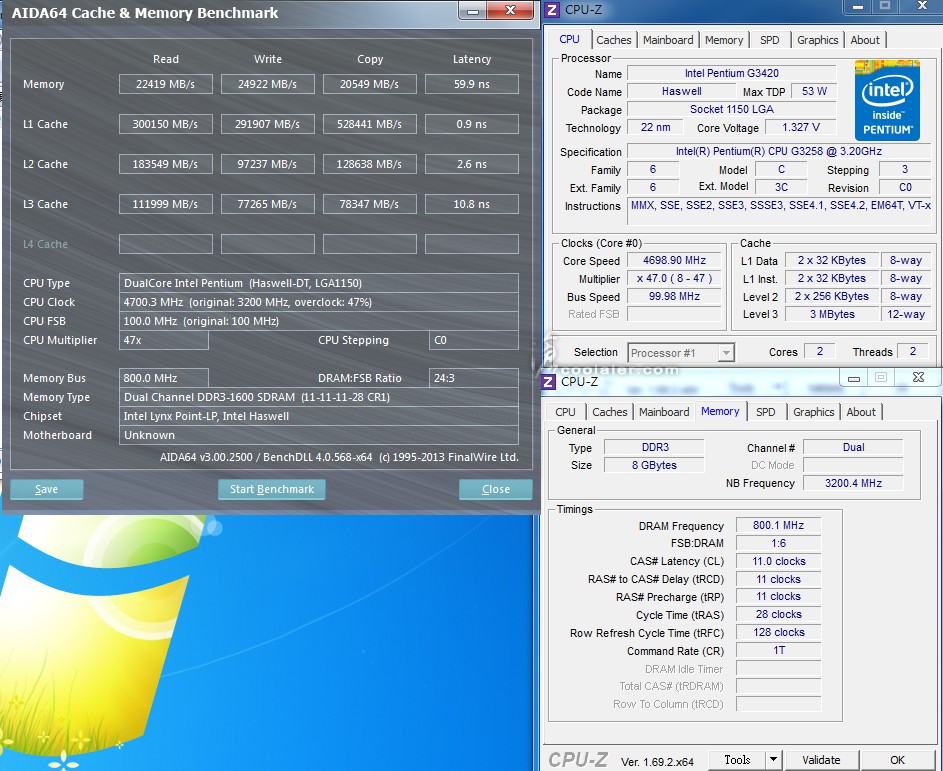The height and width of the screenshot is (771, 943).
Task: Select CPU tab in top CPU-Z window
Action: (x=569, y=39)
